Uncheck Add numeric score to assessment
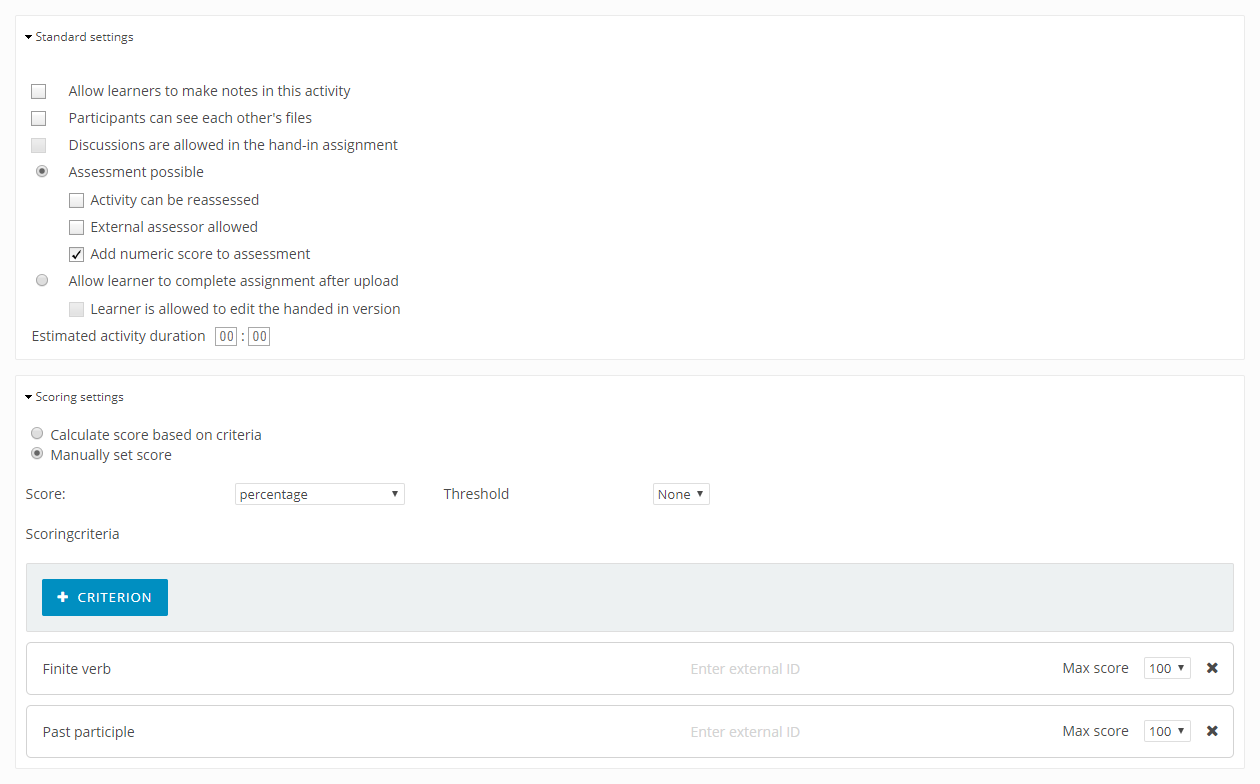The height and width of the screenshot is (784, 1260). pyautogui.click(x=76, y=254)
